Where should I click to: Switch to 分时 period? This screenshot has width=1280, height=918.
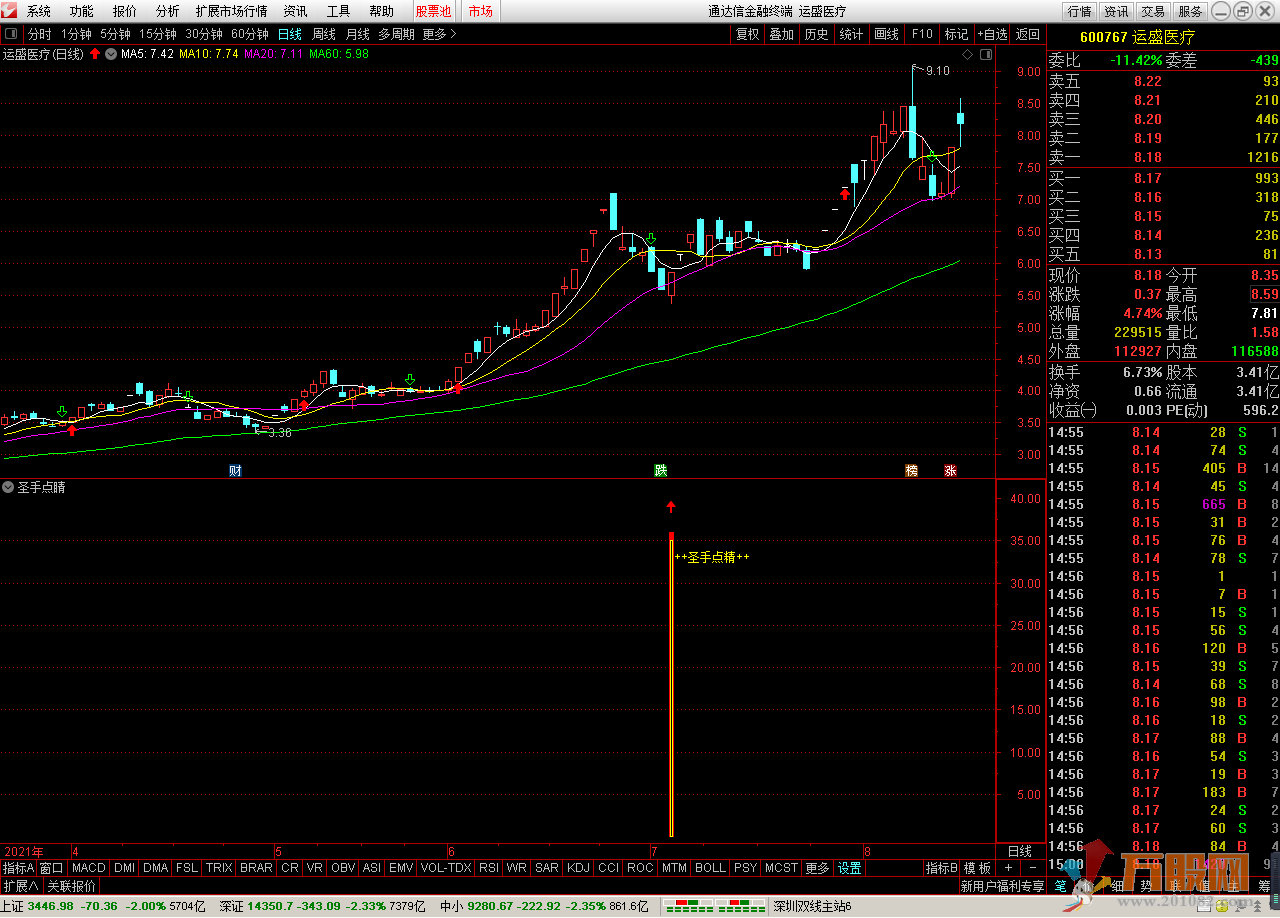click(x=39, y=34)
